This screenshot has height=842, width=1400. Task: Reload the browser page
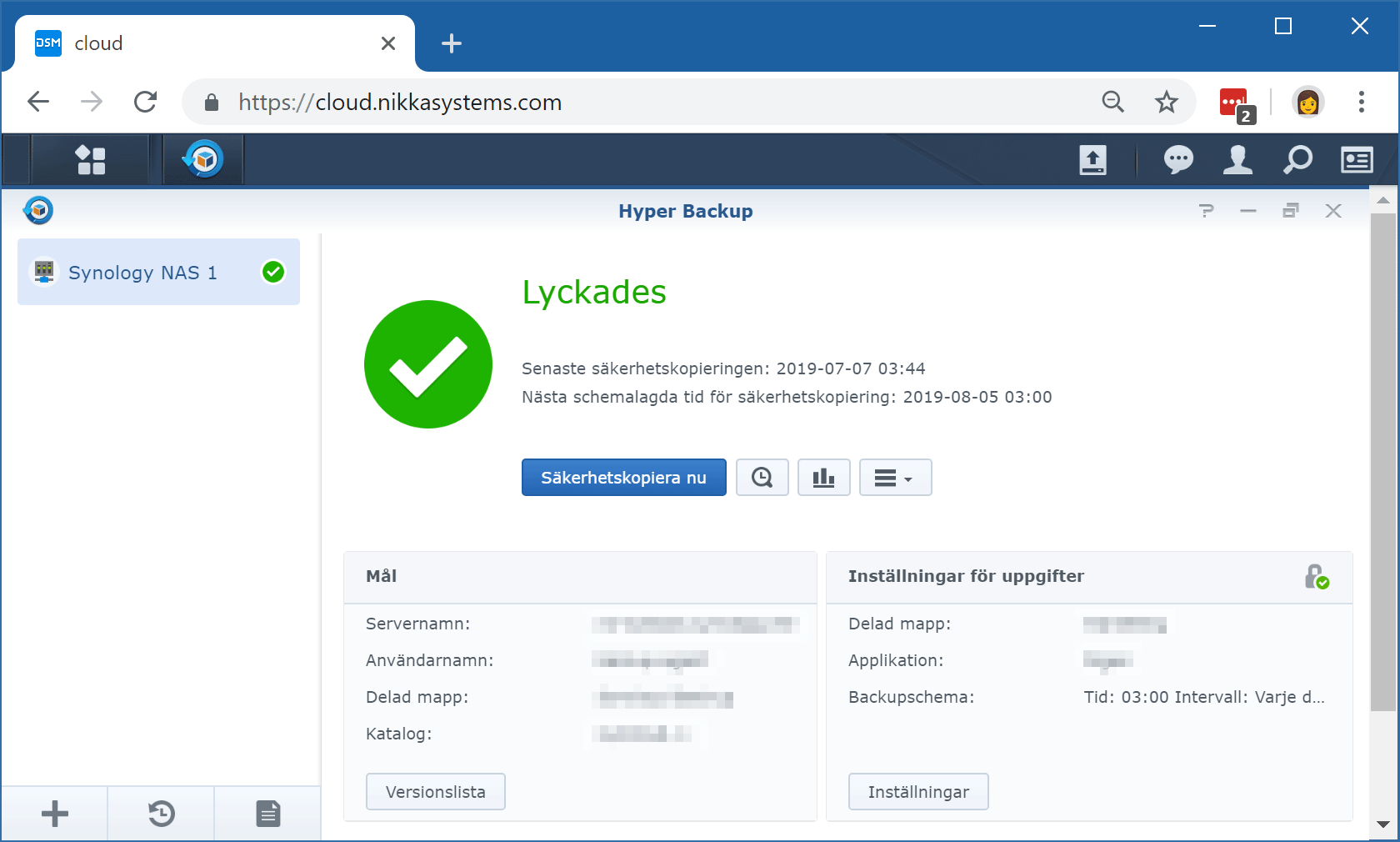point(146,102)
